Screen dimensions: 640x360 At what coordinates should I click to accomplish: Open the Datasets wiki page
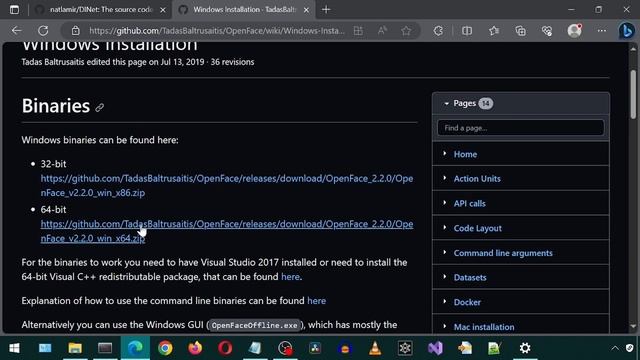click(470, 278)
